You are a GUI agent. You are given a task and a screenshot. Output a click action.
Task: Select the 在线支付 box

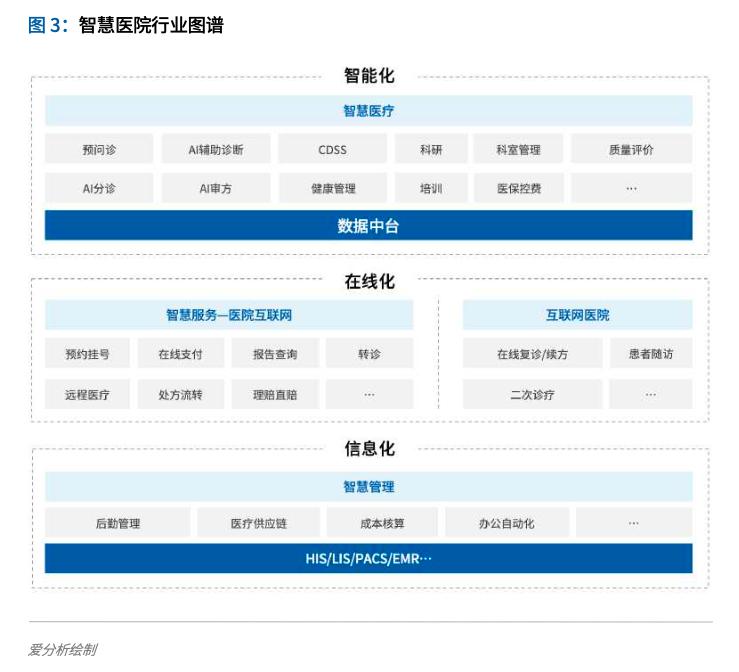pos(181,353)
